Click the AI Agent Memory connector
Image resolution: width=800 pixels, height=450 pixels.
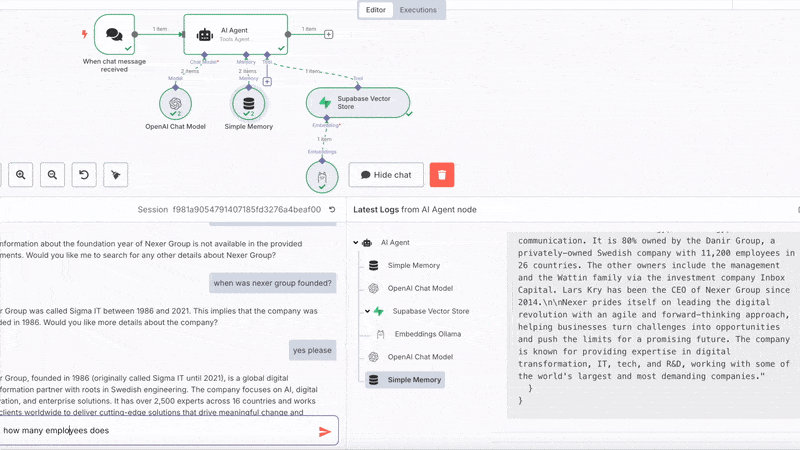246,55
